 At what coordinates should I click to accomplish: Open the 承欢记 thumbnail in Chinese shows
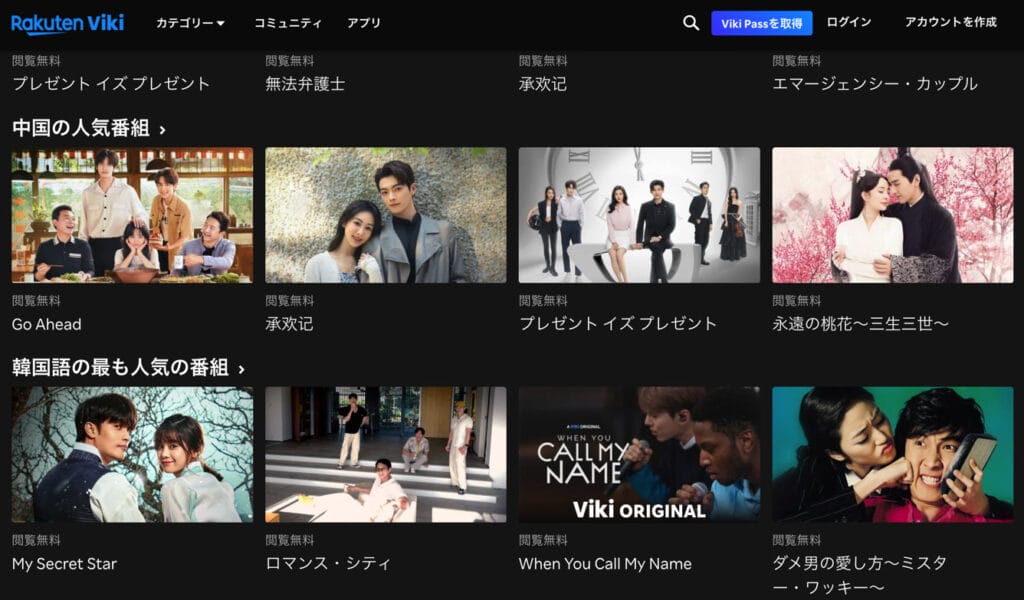point(385,215)
